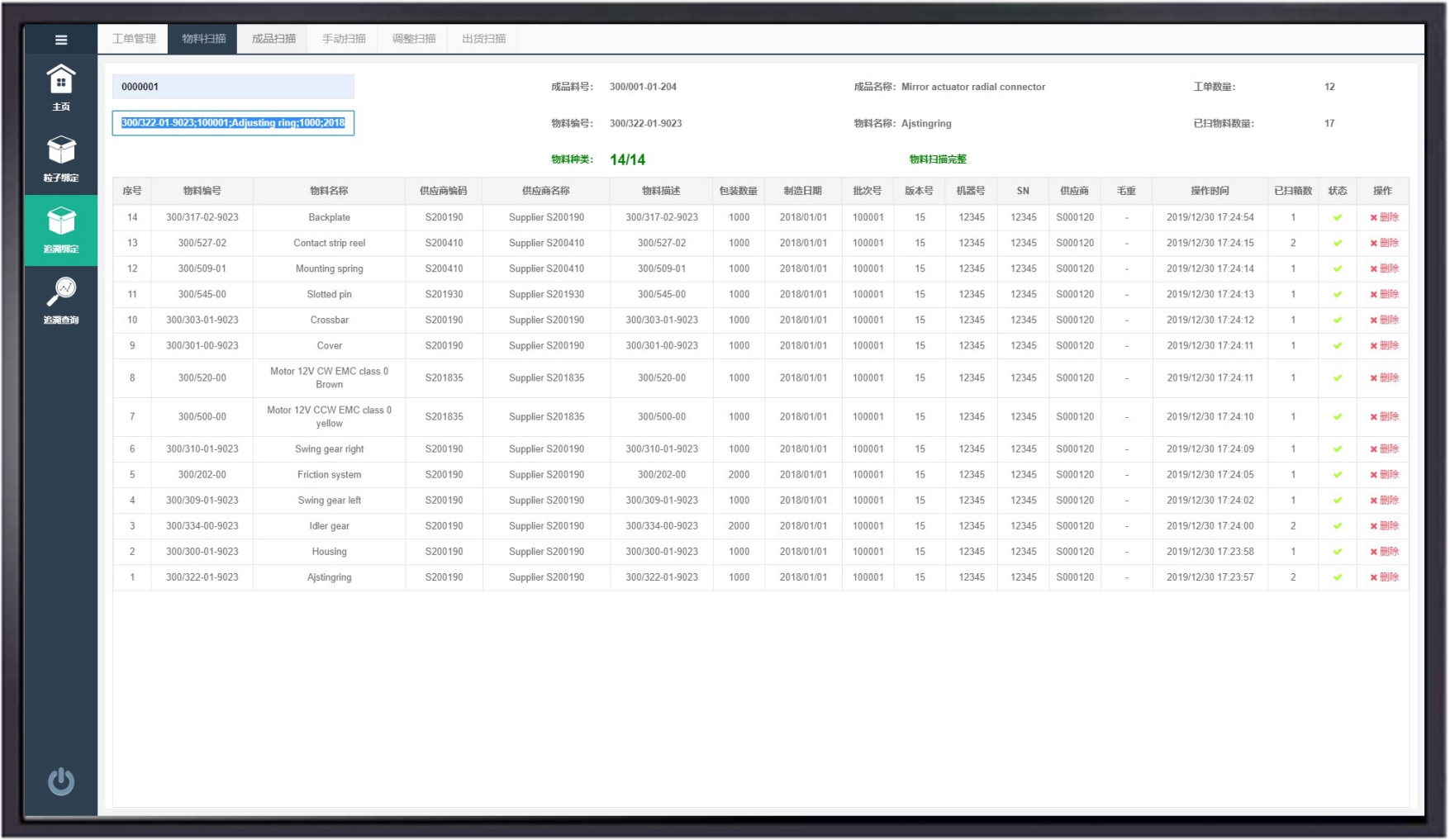Delete the Contact strip reel row
1450x840 pixels.
(x=1385, y=243)
